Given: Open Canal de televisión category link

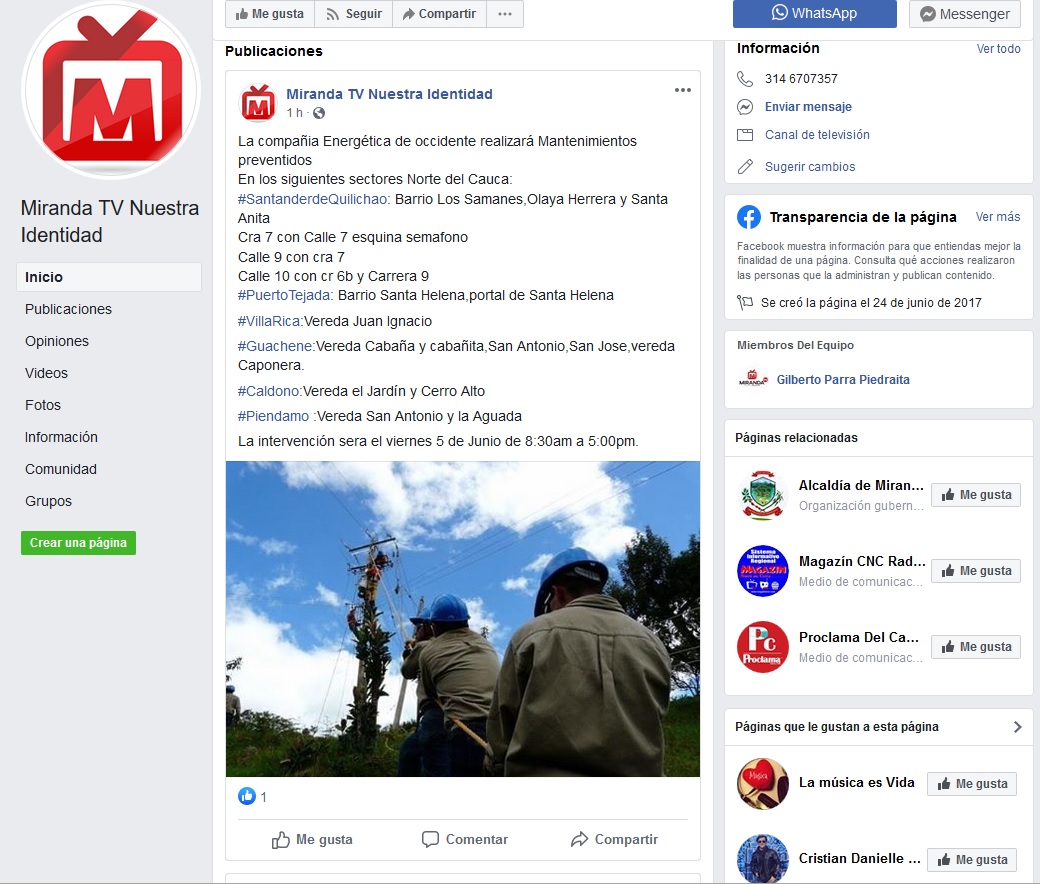Looking at the screenshot, I should [817, 135].
